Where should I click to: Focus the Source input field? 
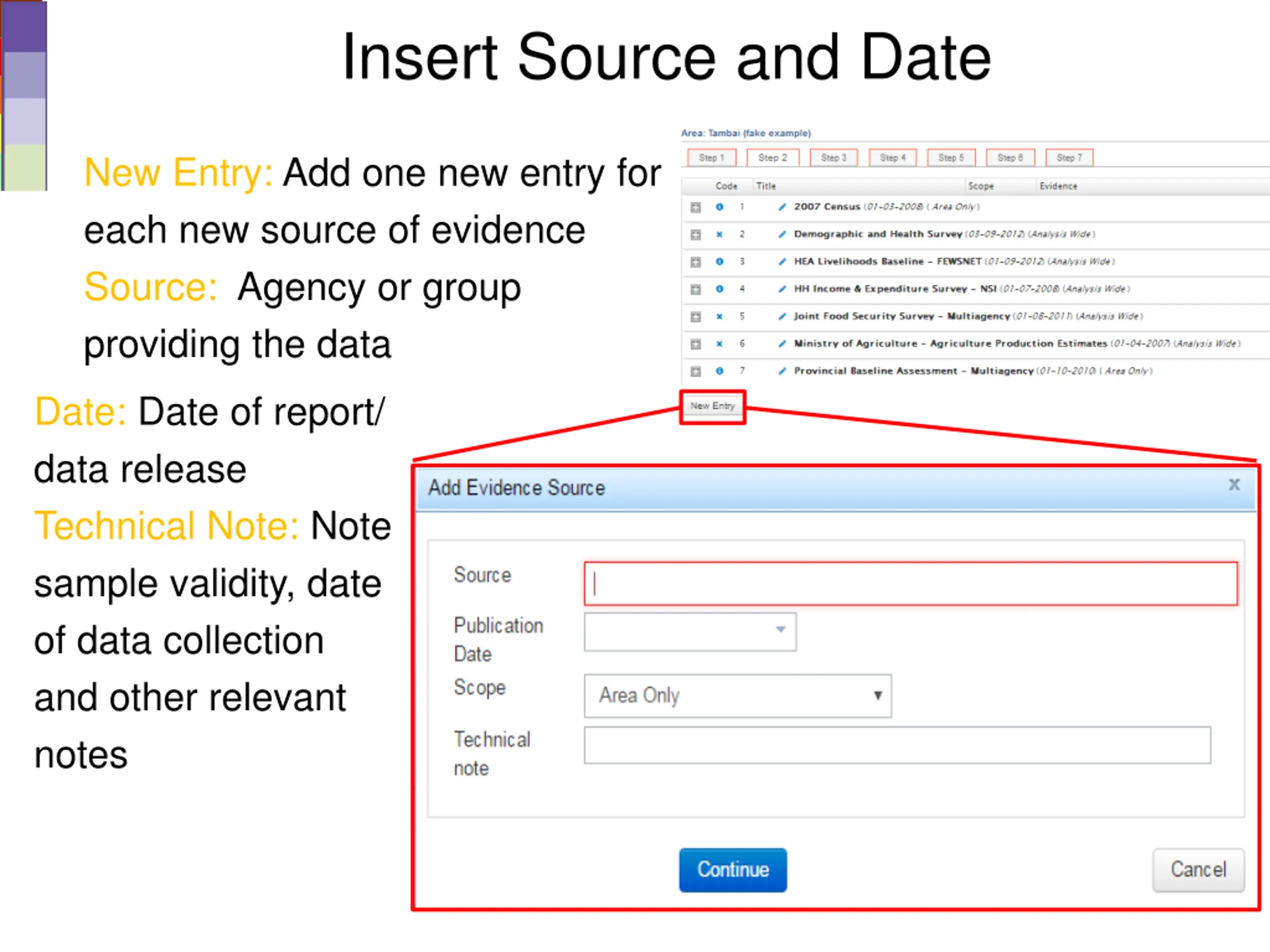pyautogui.click(x=911, y=584)
